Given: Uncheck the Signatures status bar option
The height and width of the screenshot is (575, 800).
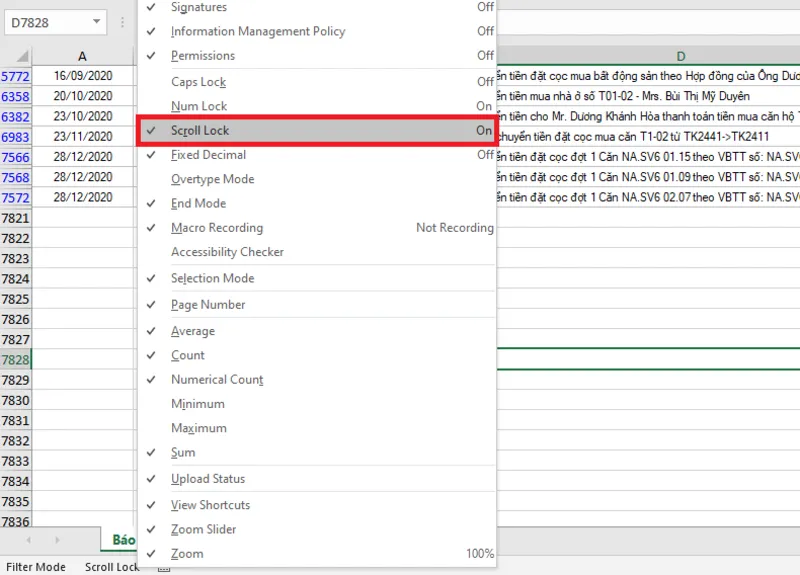Looking at the screenshot, I should click(x=317, y=7).
